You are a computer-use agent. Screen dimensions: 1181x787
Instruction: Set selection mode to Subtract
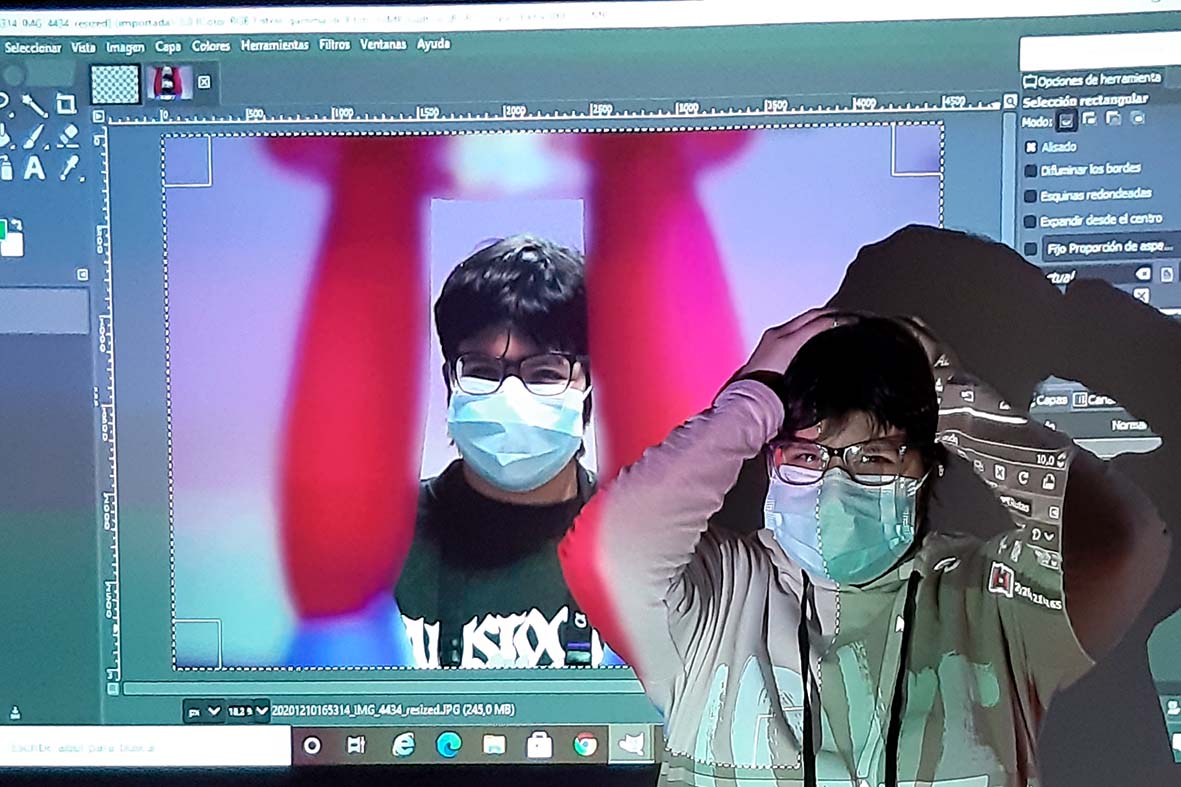click(x=1113, y=118)
